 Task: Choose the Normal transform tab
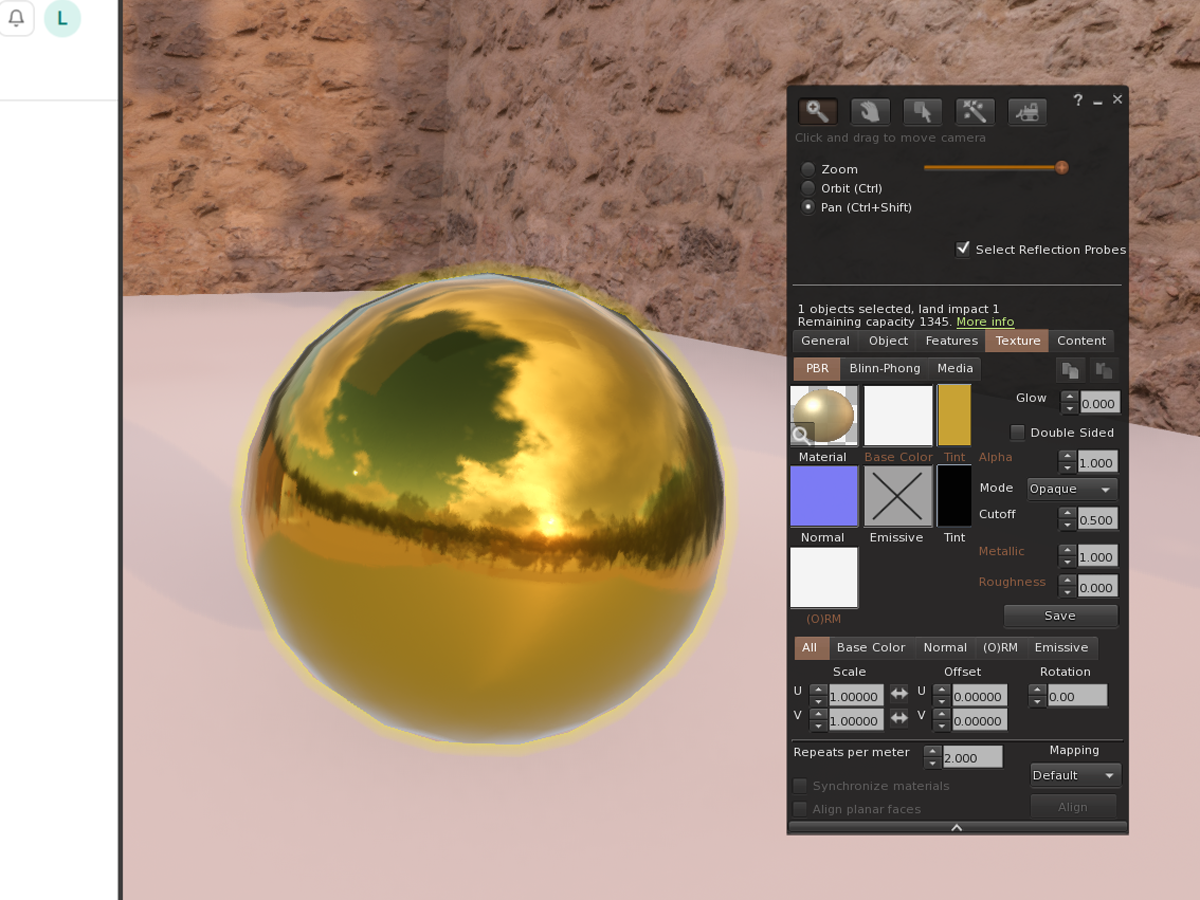(945, 648)
